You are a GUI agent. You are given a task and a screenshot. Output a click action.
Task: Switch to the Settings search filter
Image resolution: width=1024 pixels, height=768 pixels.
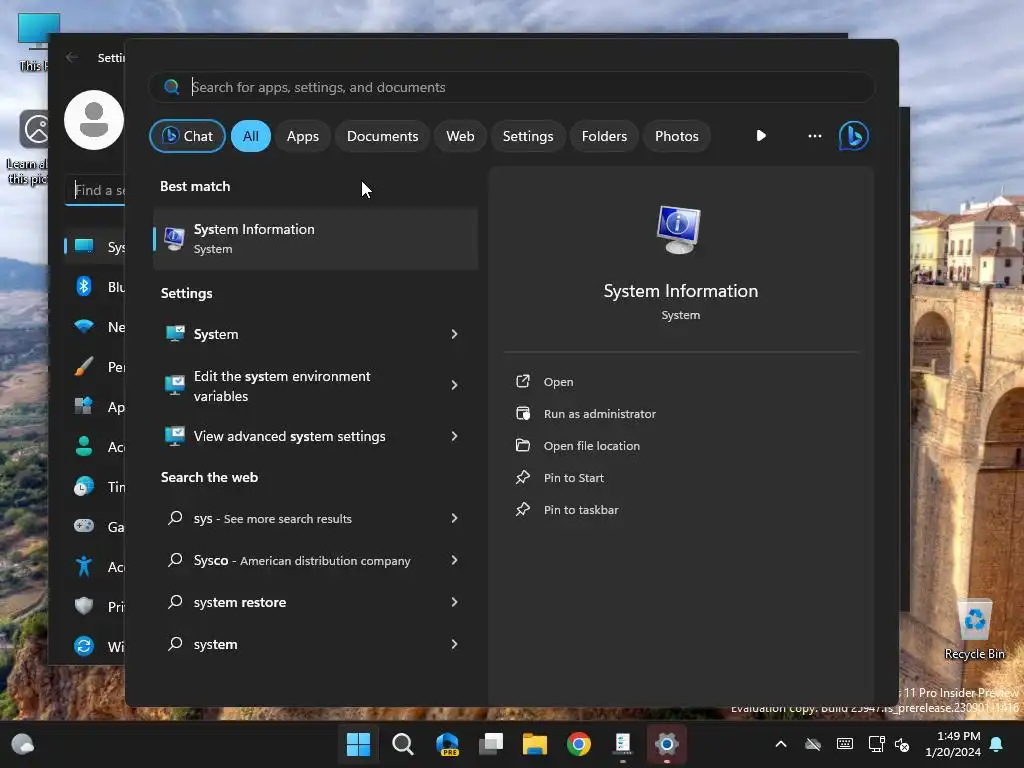pos(528,136)
